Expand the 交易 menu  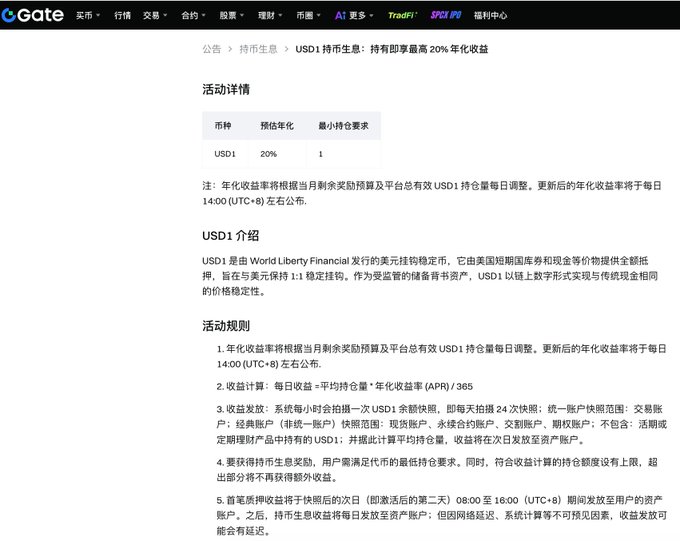[155, 16]
